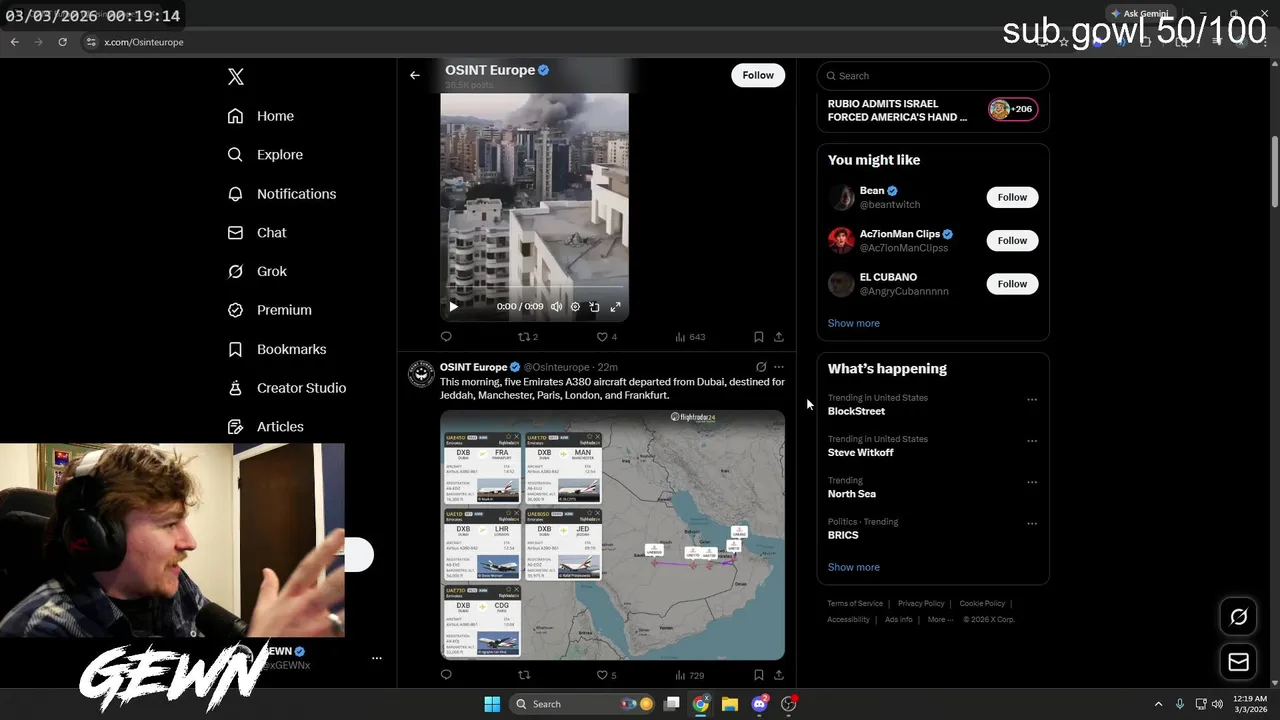Bookmark the video post
Image resolution: width=1280 pixels, height=720 pixels.
(758, 337)
